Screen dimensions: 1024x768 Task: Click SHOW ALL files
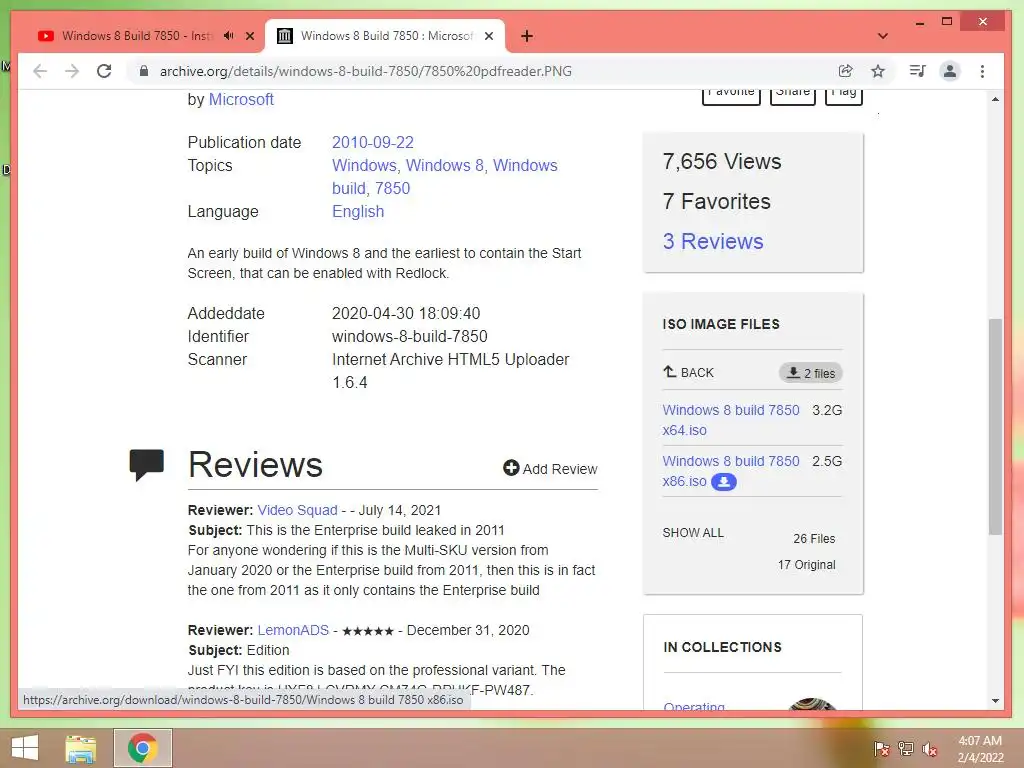pyautogui.click(x=693, y=532)
